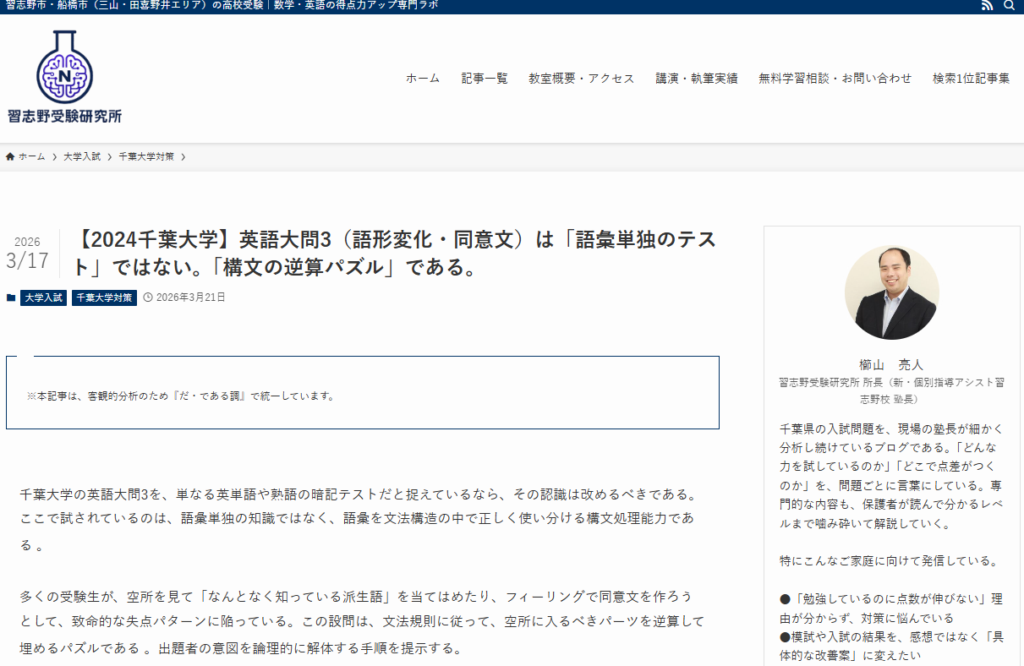This screenshot has width=1024, height=666.
Task: Open search with the magnifier icon
Action: tap(1008, 6)
